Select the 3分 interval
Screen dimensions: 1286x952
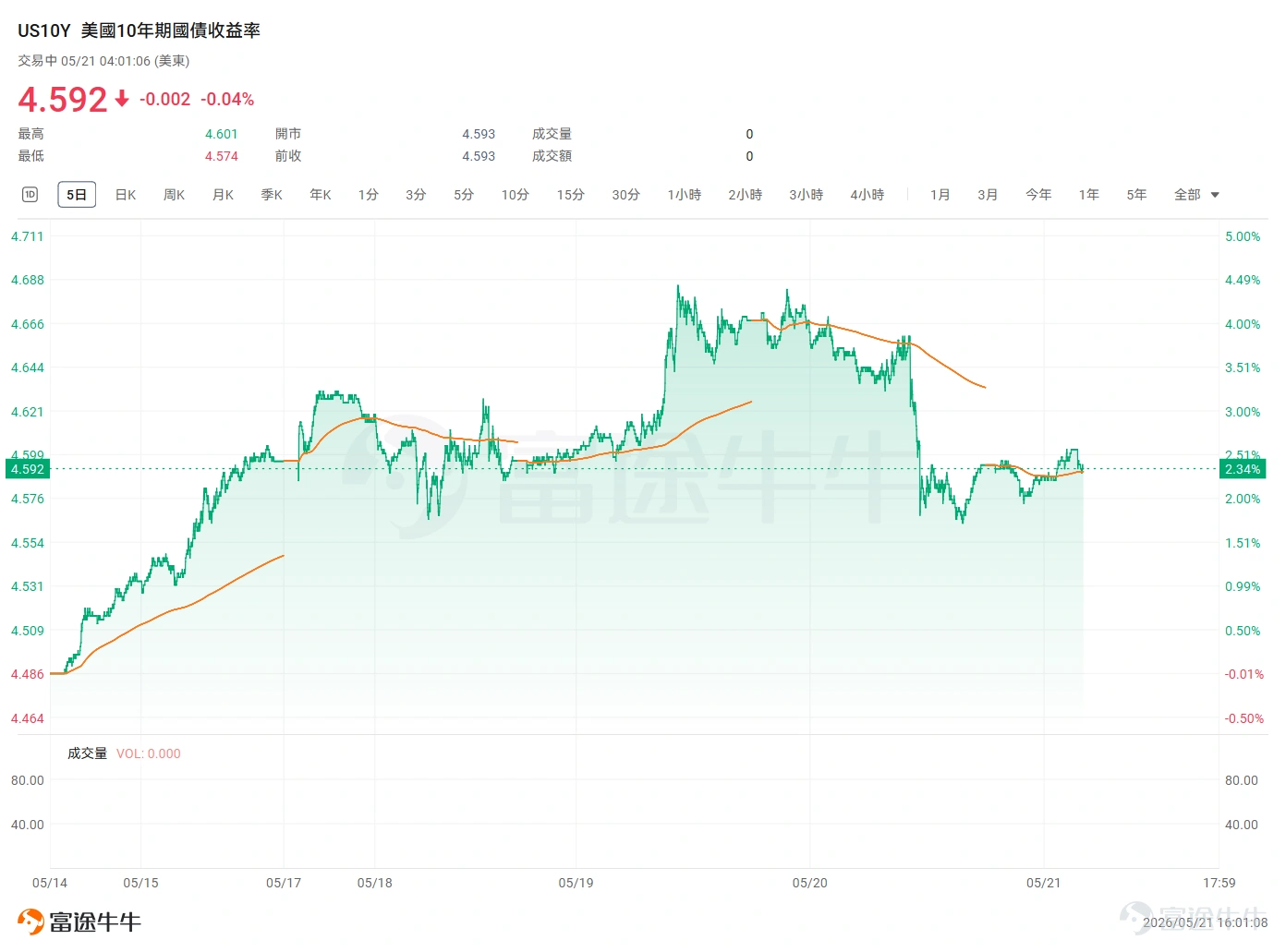pyautogui.click(x=416, y=195)
